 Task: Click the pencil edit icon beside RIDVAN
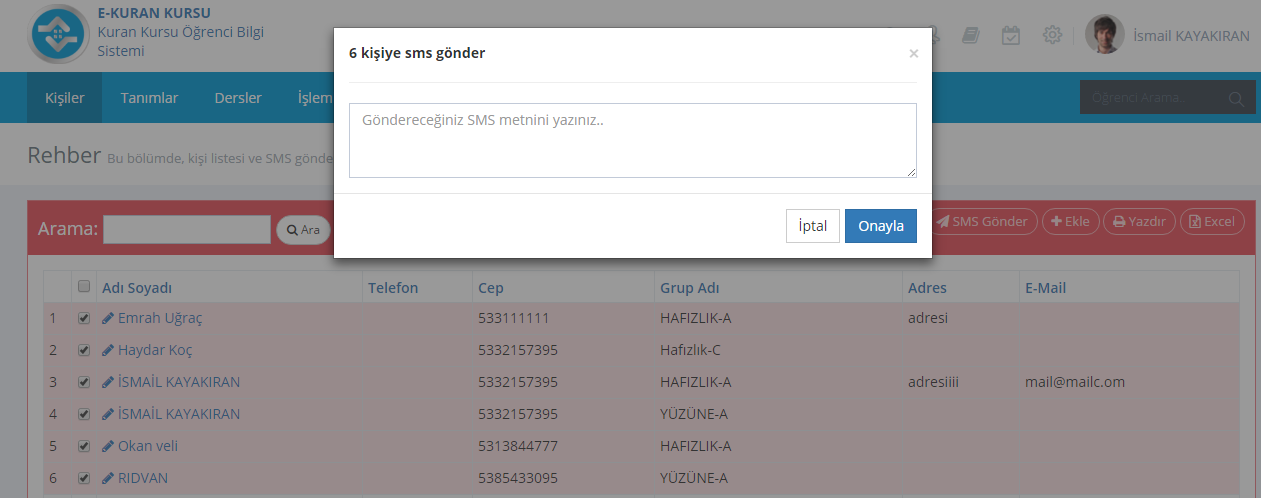(x=108, y=478)
